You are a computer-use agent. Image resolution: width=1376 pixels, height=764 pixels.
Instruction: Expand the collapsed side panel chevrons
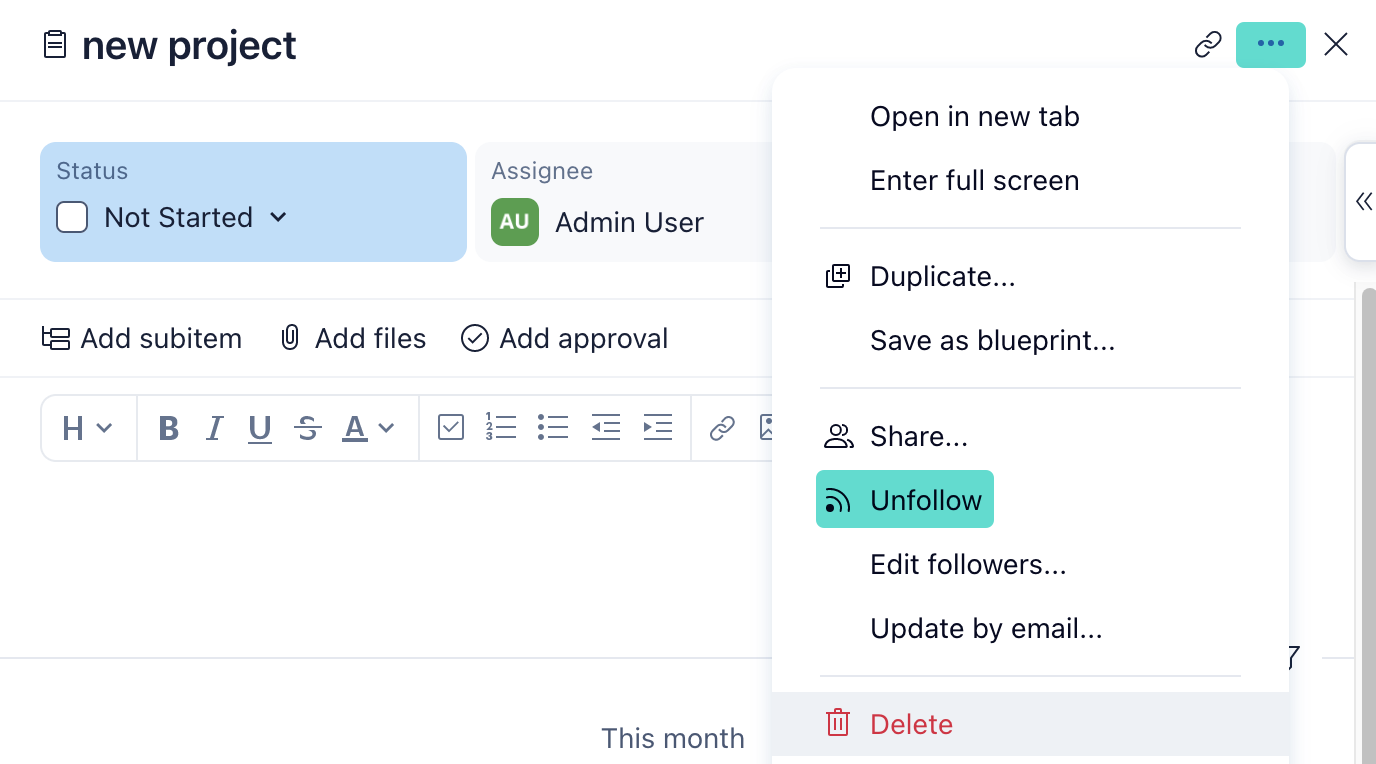pyautogui.click(x=1364, y=202)
